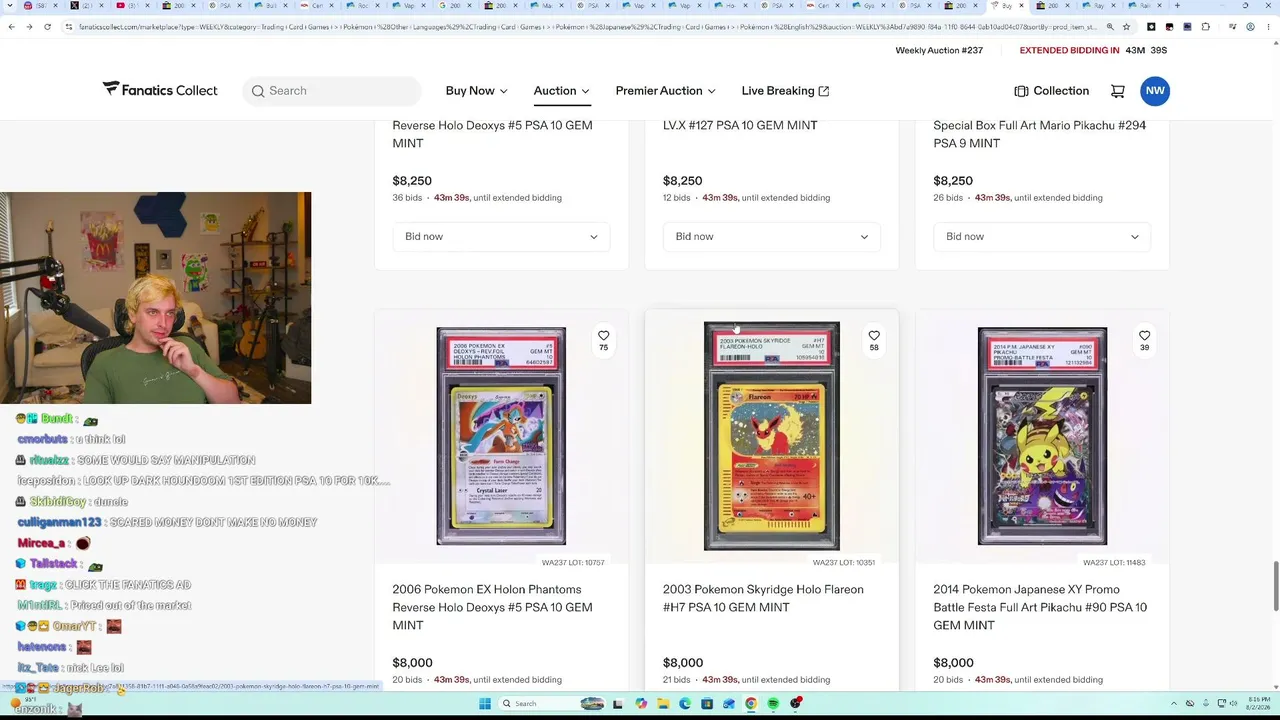
Task: Click the "12 bids" count text
Action: tap(677, 198)
